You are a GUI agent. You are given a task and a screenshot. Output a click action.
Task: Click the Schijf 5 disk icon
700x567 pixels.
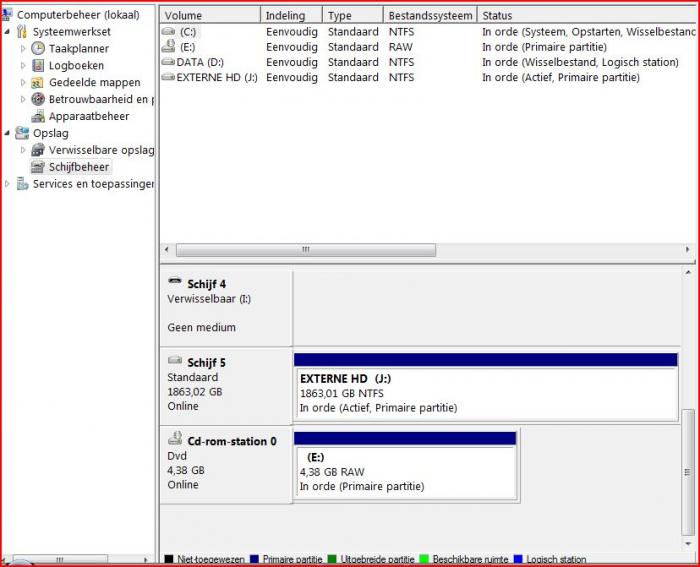(x=175, y=360)
